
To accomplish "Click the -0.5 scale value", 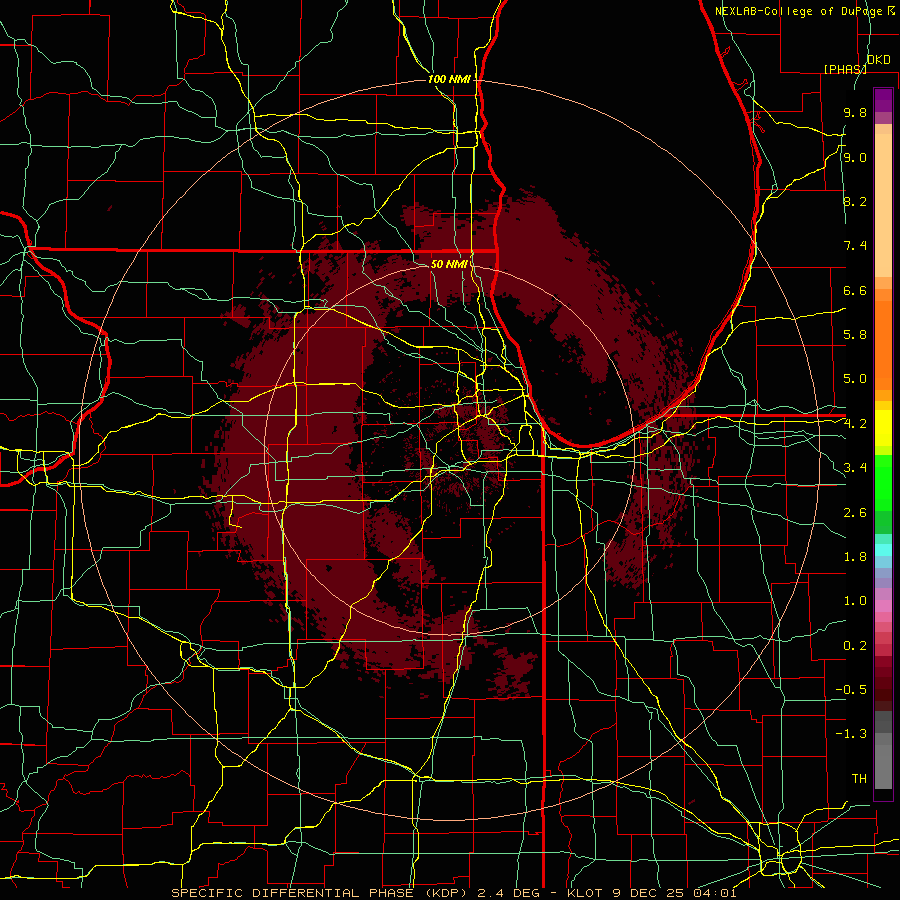I will click(x=851, y=689).
